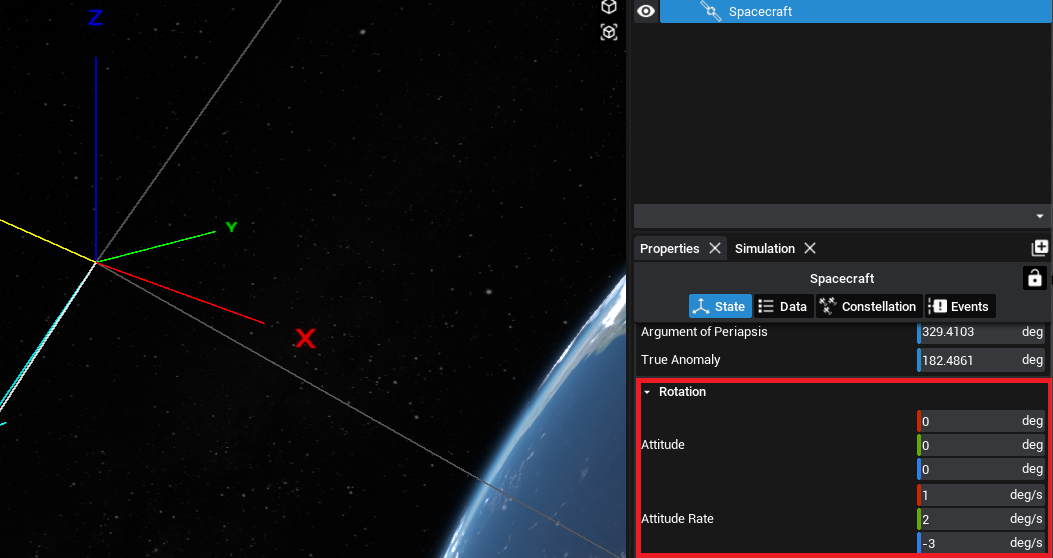
Task: Add a new panel with plus icon
Action: [x=1040, y=248]
